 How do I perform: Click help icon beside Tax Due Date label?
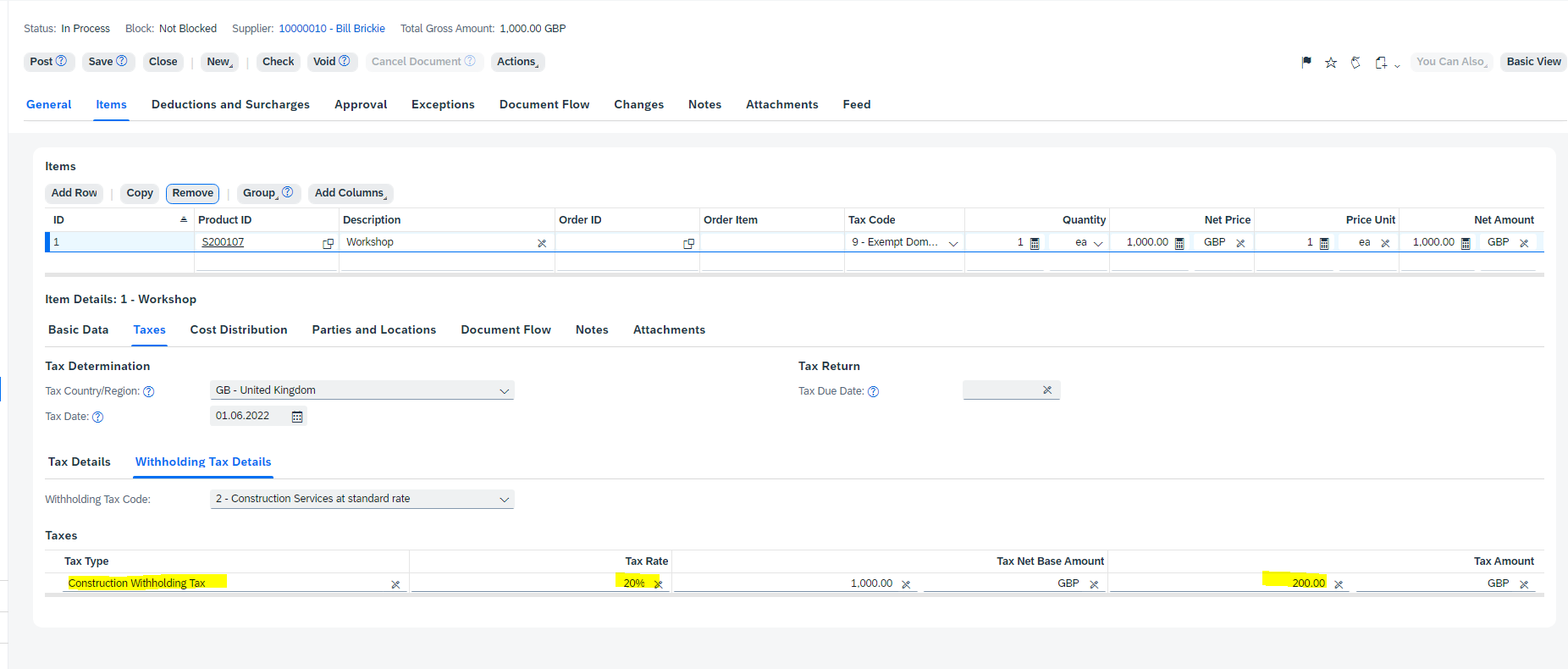[873, 391]
